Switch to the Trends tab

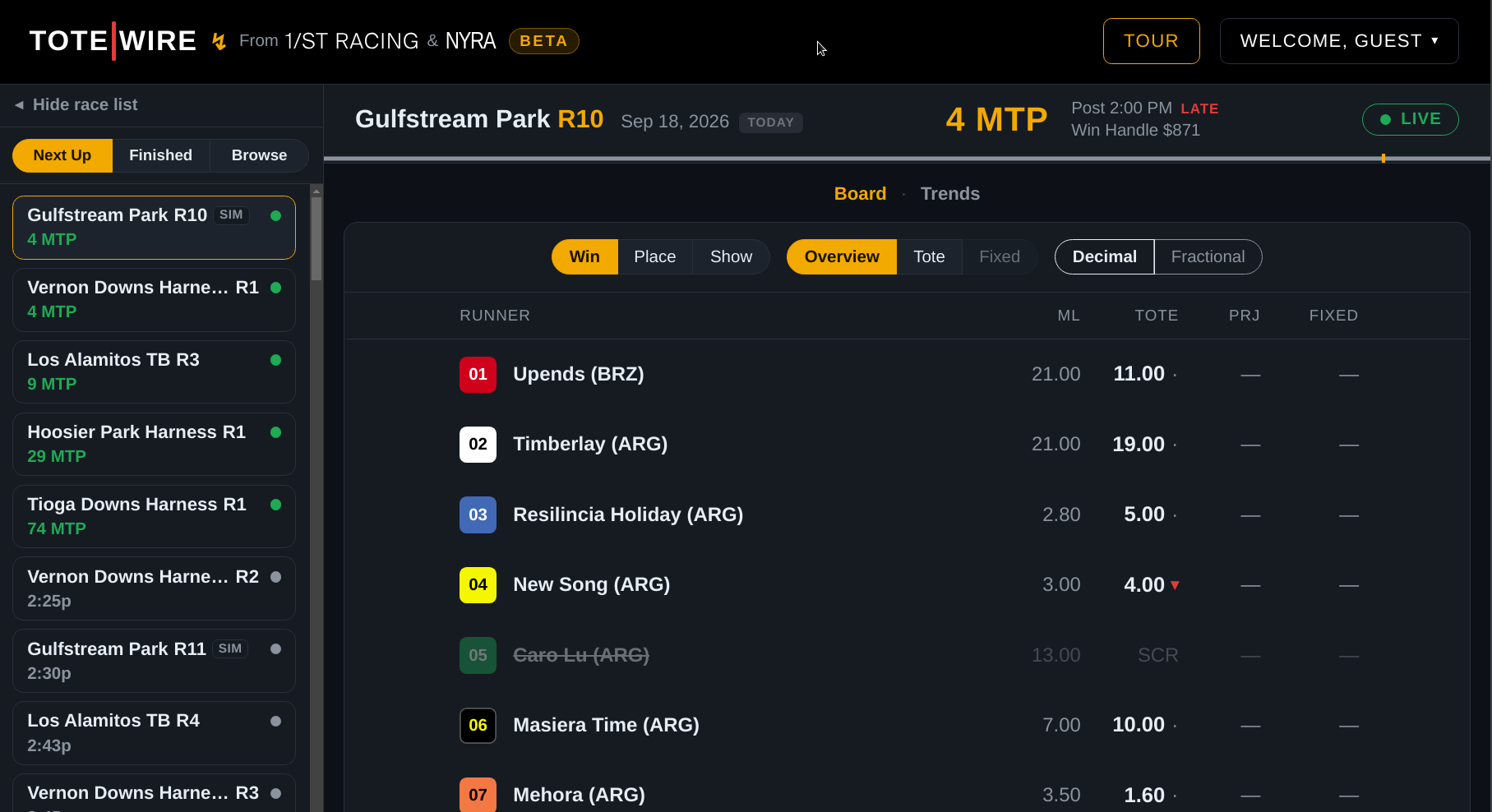(949, 194)
